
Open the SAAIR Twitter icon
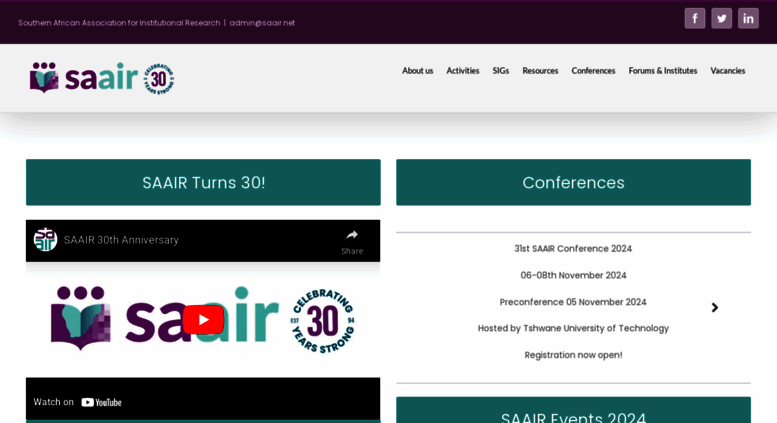(x=722, y=19)
